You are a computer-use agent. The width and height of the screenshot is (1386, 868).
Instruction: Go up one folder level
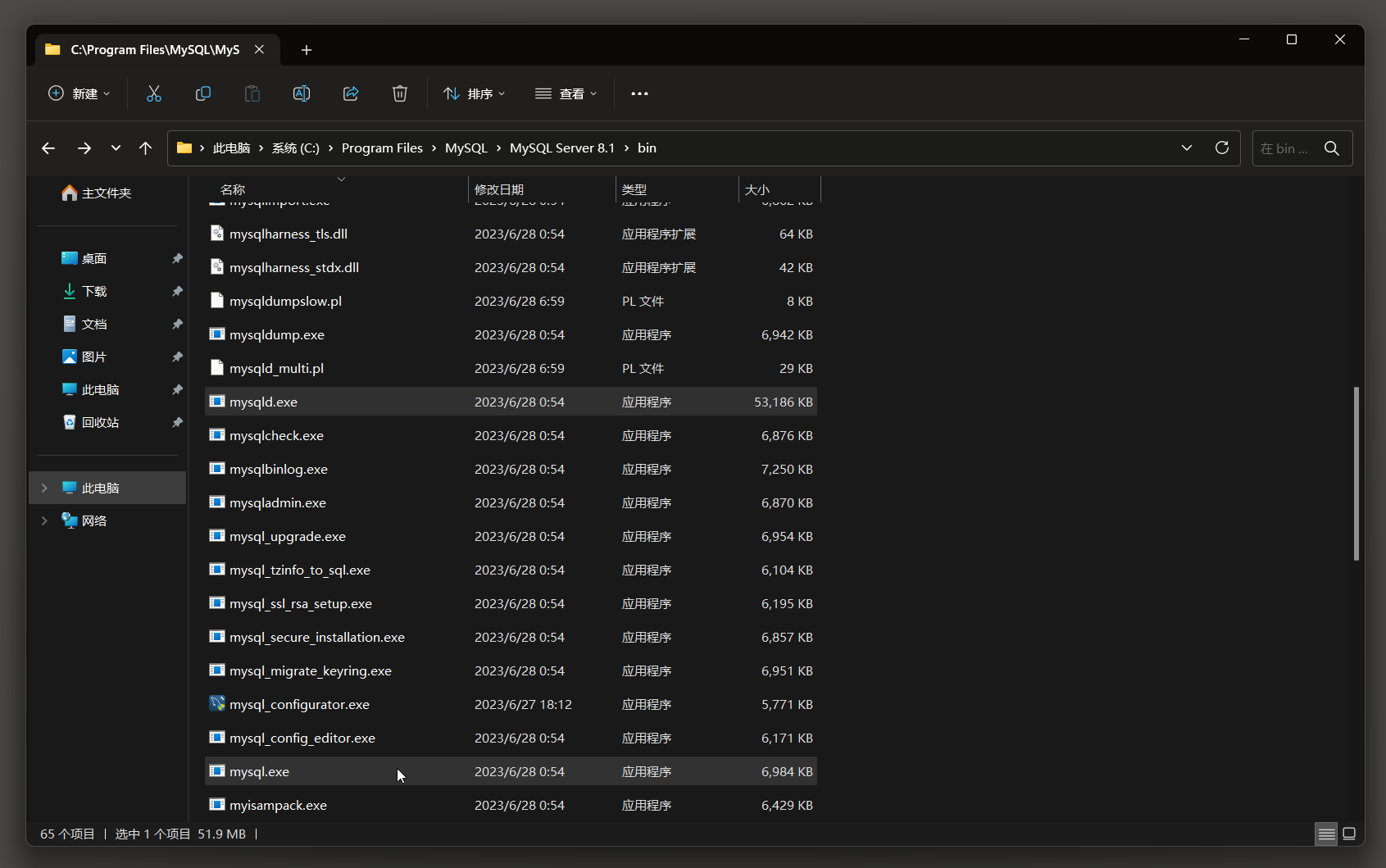[146, 148]
